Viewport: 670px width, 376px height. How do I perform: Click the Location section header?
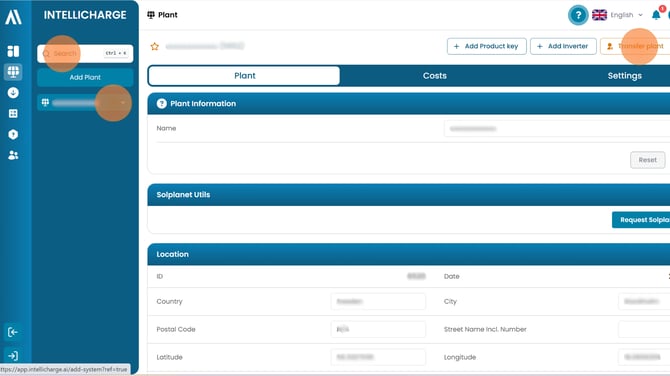click(x=408, y=254)
